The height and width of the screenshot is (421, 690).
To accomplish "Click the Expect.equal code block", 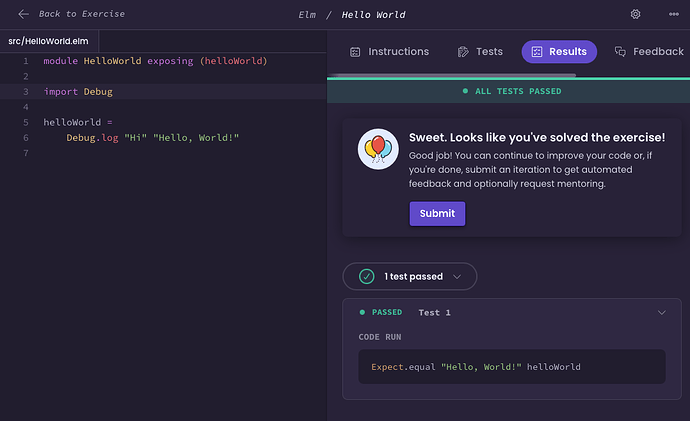I will point(512,366).
